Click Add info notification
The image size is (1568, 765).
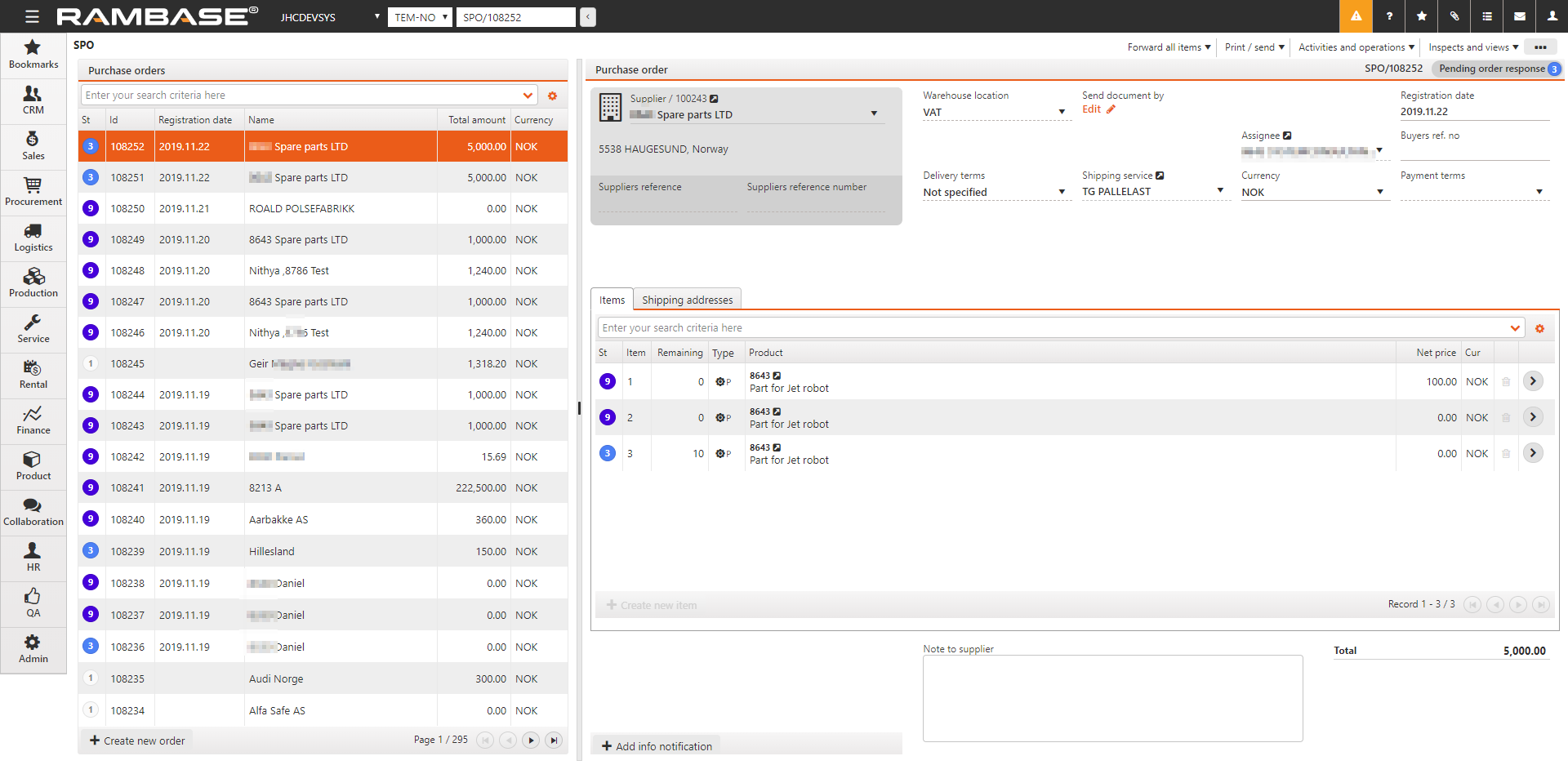tap(657, 746)
